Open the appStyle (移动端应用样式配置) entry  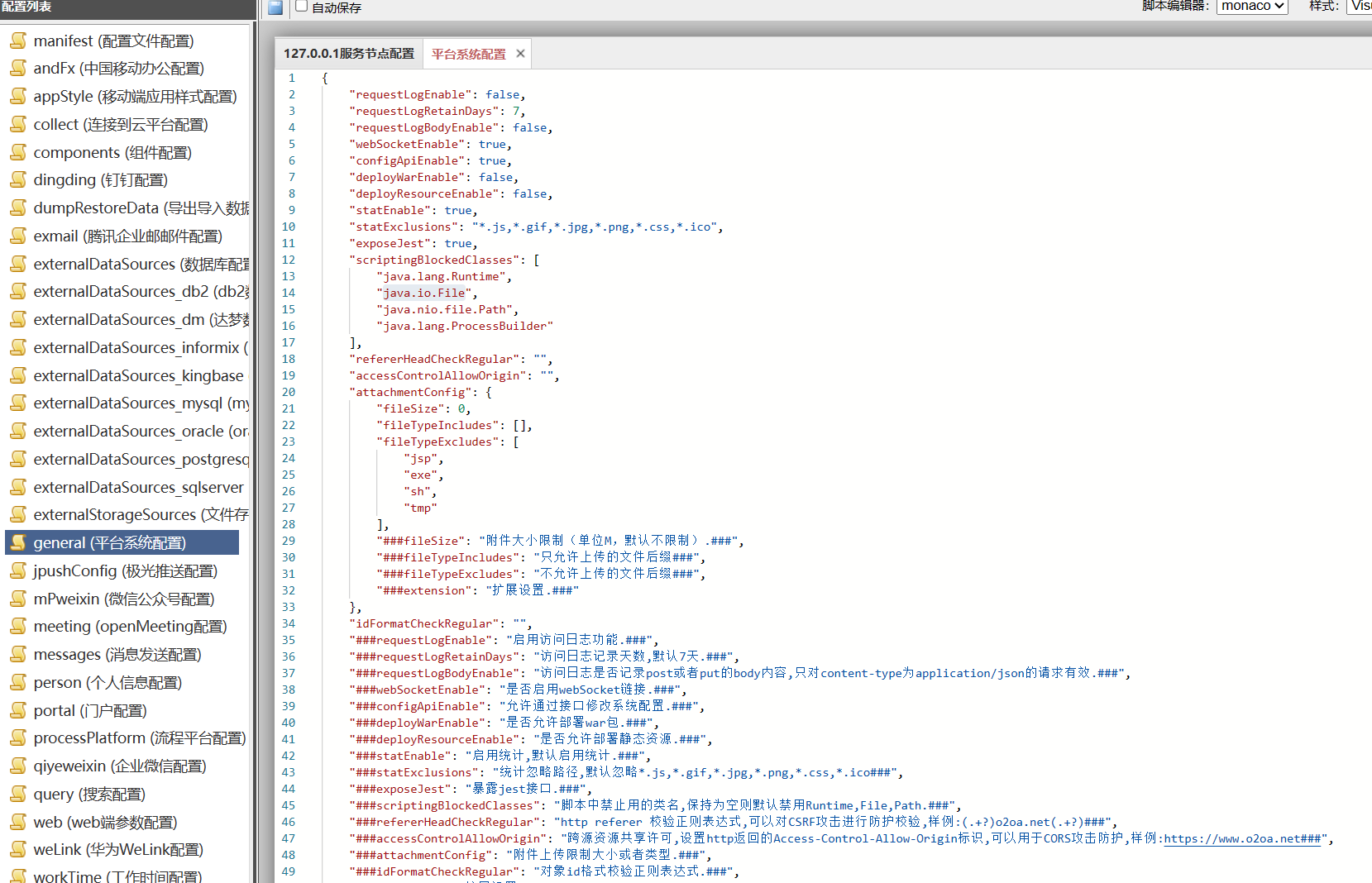135,97
